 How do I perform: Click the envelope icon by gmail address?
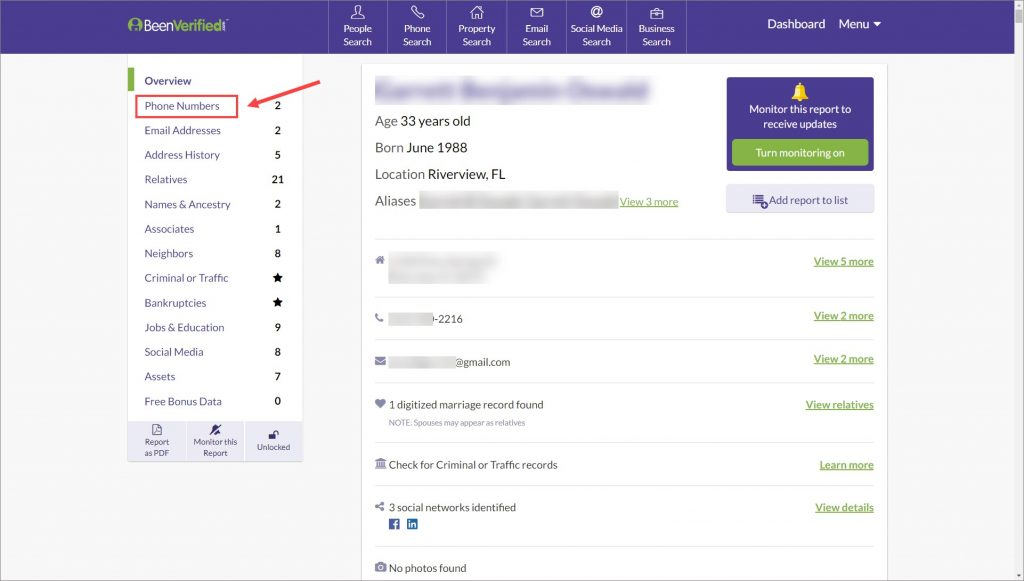(380, 361)
